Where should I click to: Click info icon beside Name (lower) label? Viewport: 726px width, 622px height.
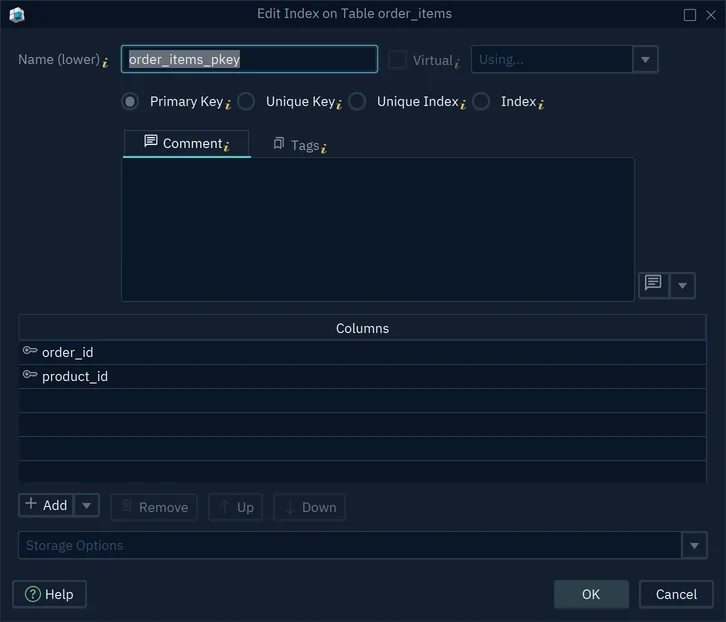click(105, 63)
